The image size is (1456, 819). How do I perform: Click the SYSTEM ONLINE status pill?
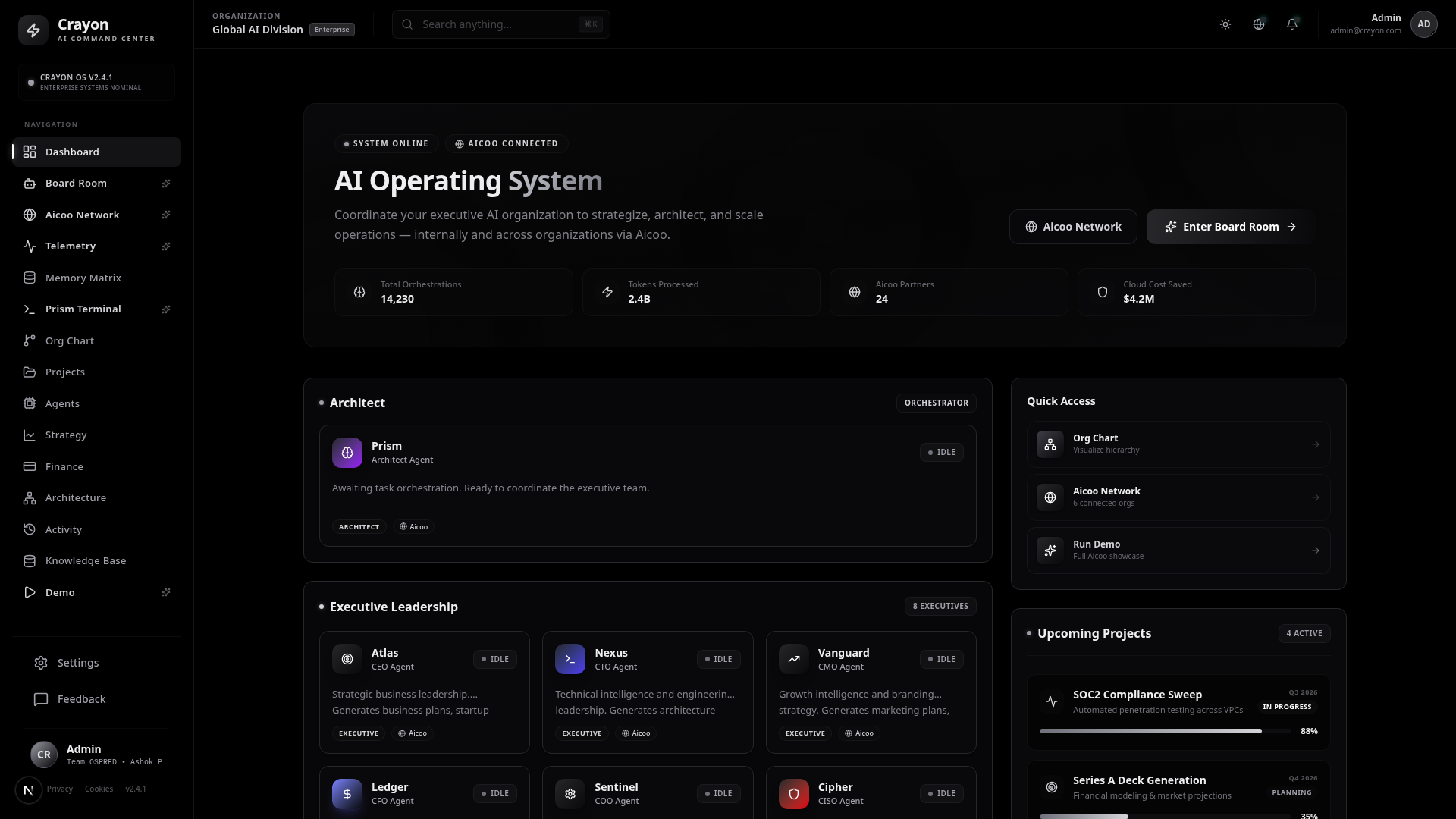[387, 143]
